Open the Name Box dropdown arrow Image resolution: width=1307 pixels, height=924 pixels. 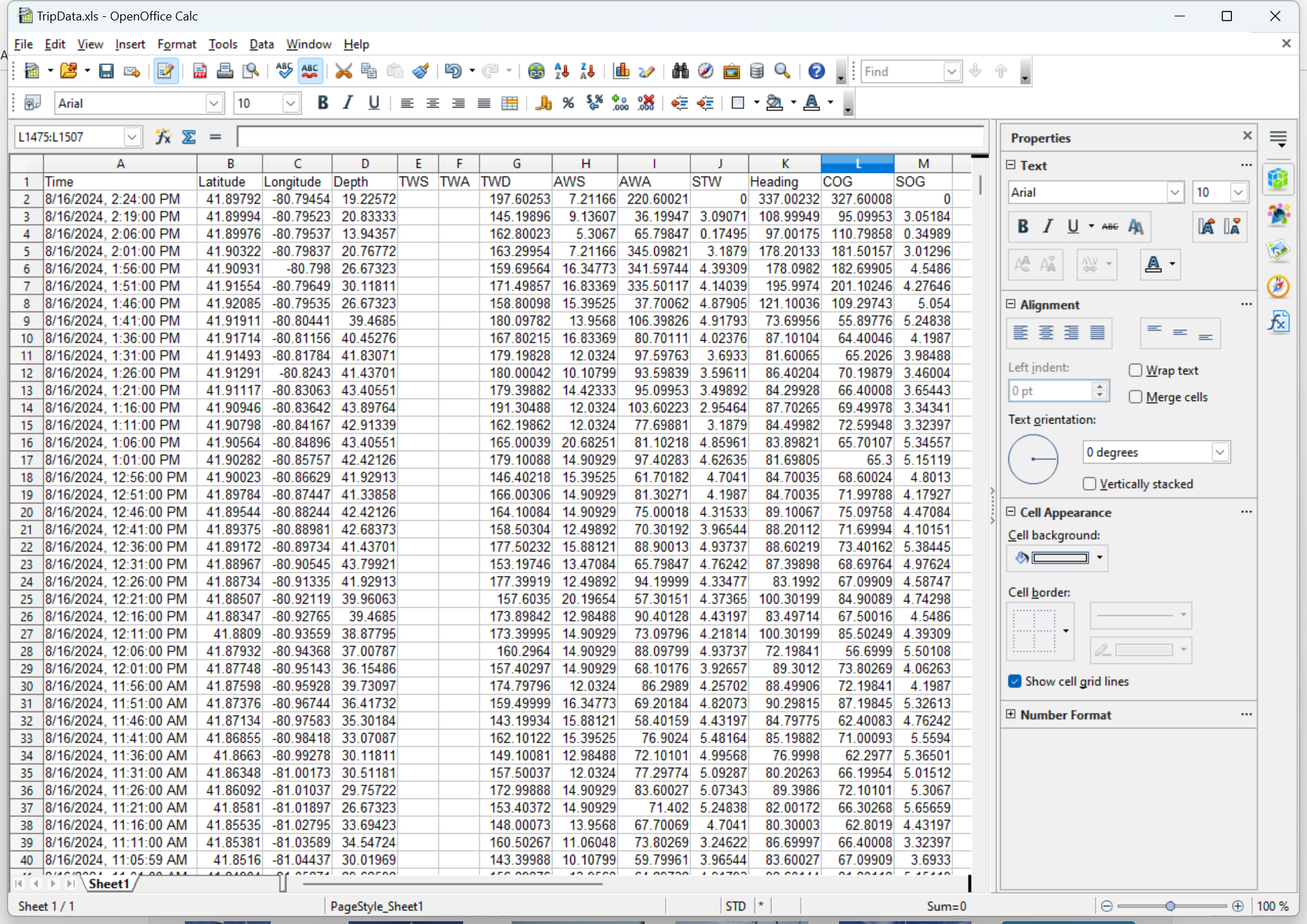click(x=132, y=137)
